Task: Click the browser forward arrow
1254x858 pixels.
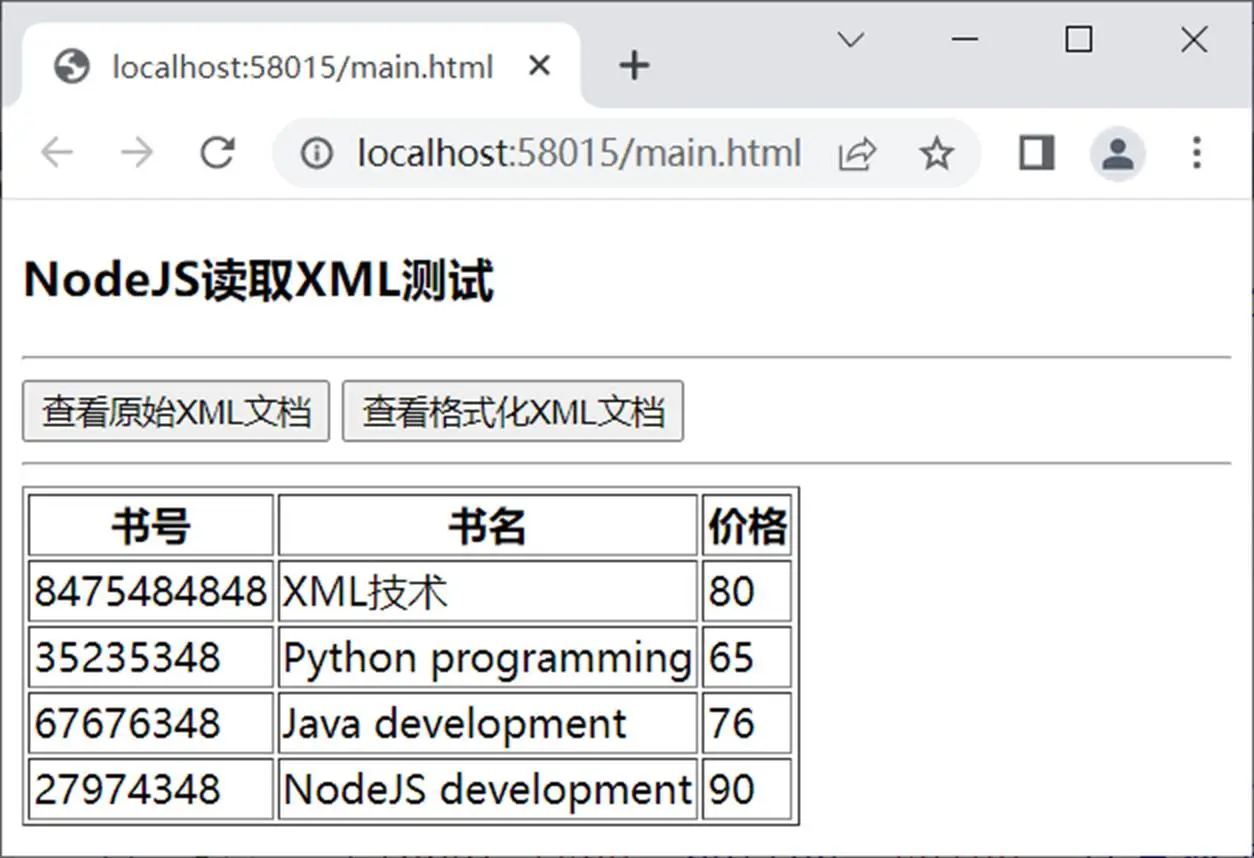Action: point(137,153)
